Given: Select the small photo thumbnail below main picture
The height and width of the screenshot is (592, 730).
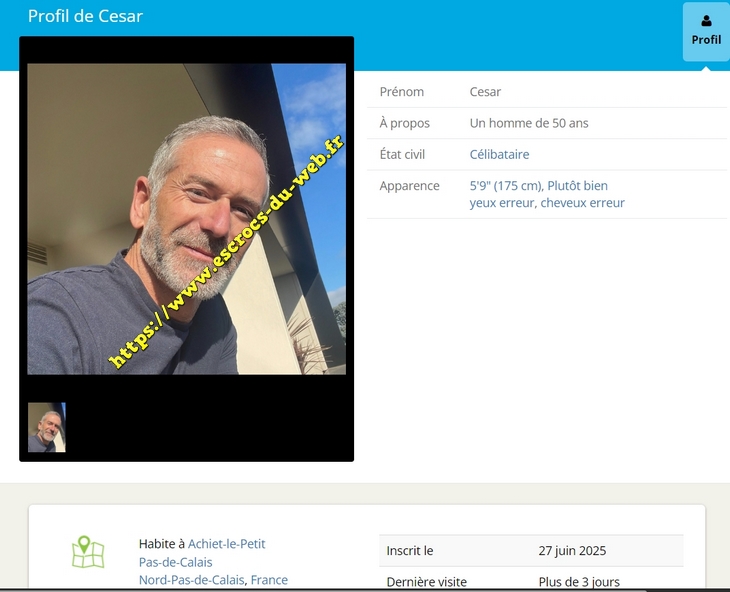Looking at the screenshot, I should tap(47, 427).
